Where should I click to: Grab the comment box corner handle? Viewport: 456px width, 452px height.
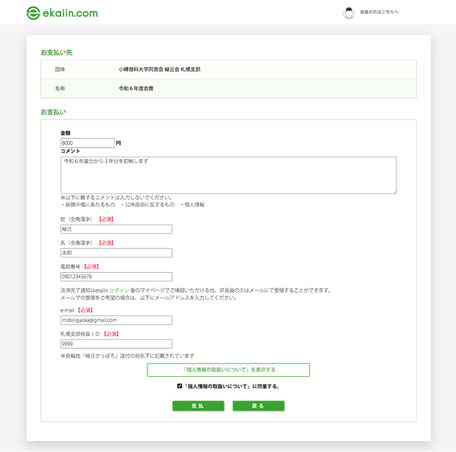point(395,192)
